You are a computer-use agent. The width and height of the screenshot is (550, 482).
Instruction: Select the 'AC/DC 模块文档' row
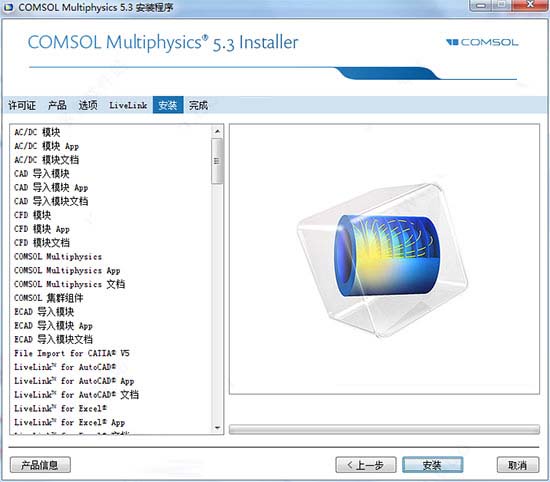click(111, 160)
